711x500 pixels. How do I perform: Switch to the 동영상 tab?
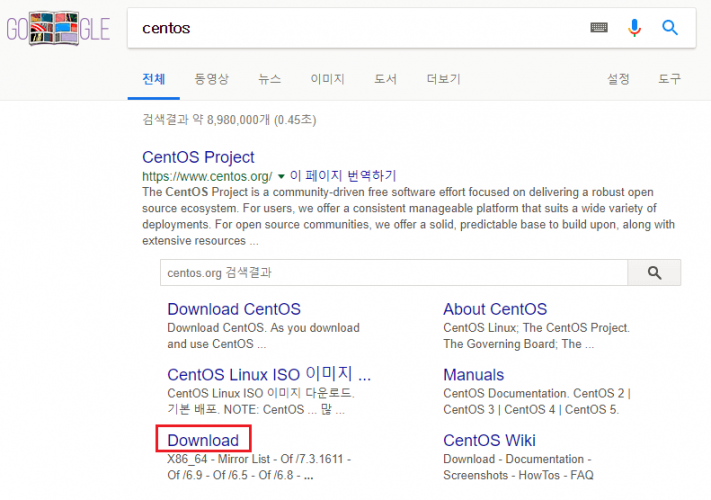tap(211, 79)
